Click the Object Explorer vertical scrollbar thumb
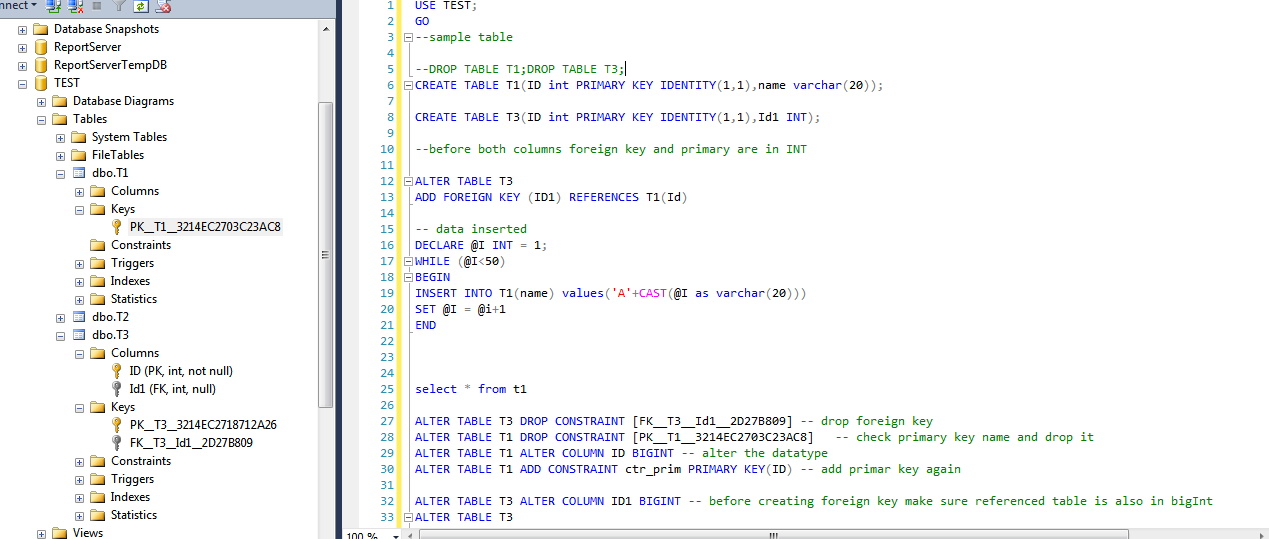 (326, 255)
